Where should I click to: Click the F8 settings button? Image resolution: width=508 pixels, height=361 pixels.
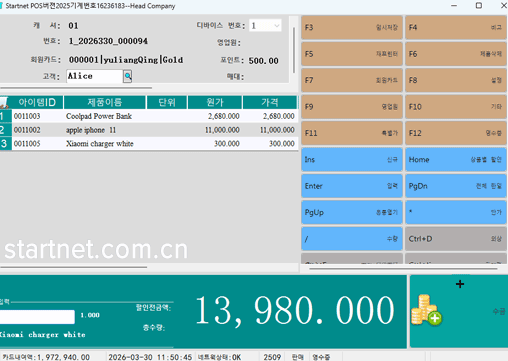pyautogui.click(x=456, y=80)
